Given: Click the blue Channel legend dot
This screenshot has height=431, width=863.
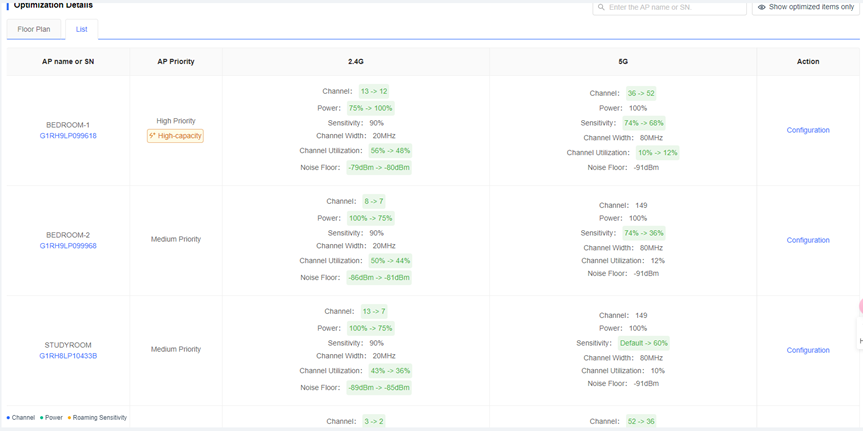Looking at the screenshot, I should 8,418.
